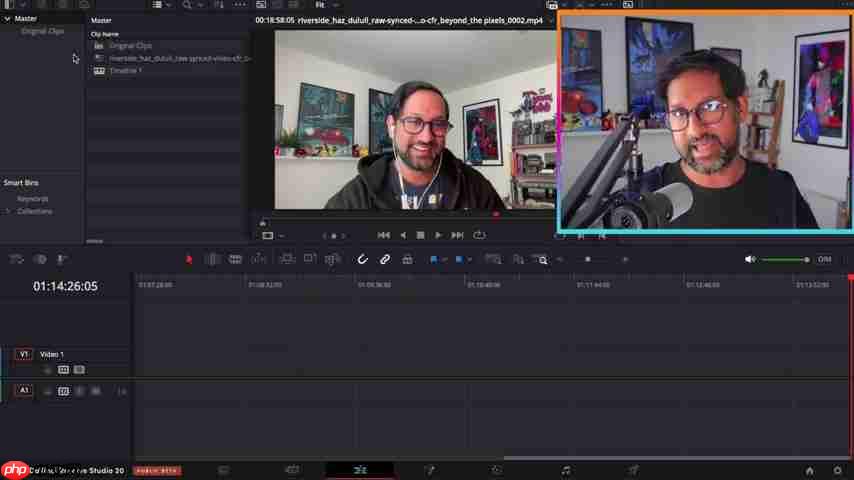Click the A1 track destination button
The height and width of the screenshot is (480, 854).
coord(23,390)
